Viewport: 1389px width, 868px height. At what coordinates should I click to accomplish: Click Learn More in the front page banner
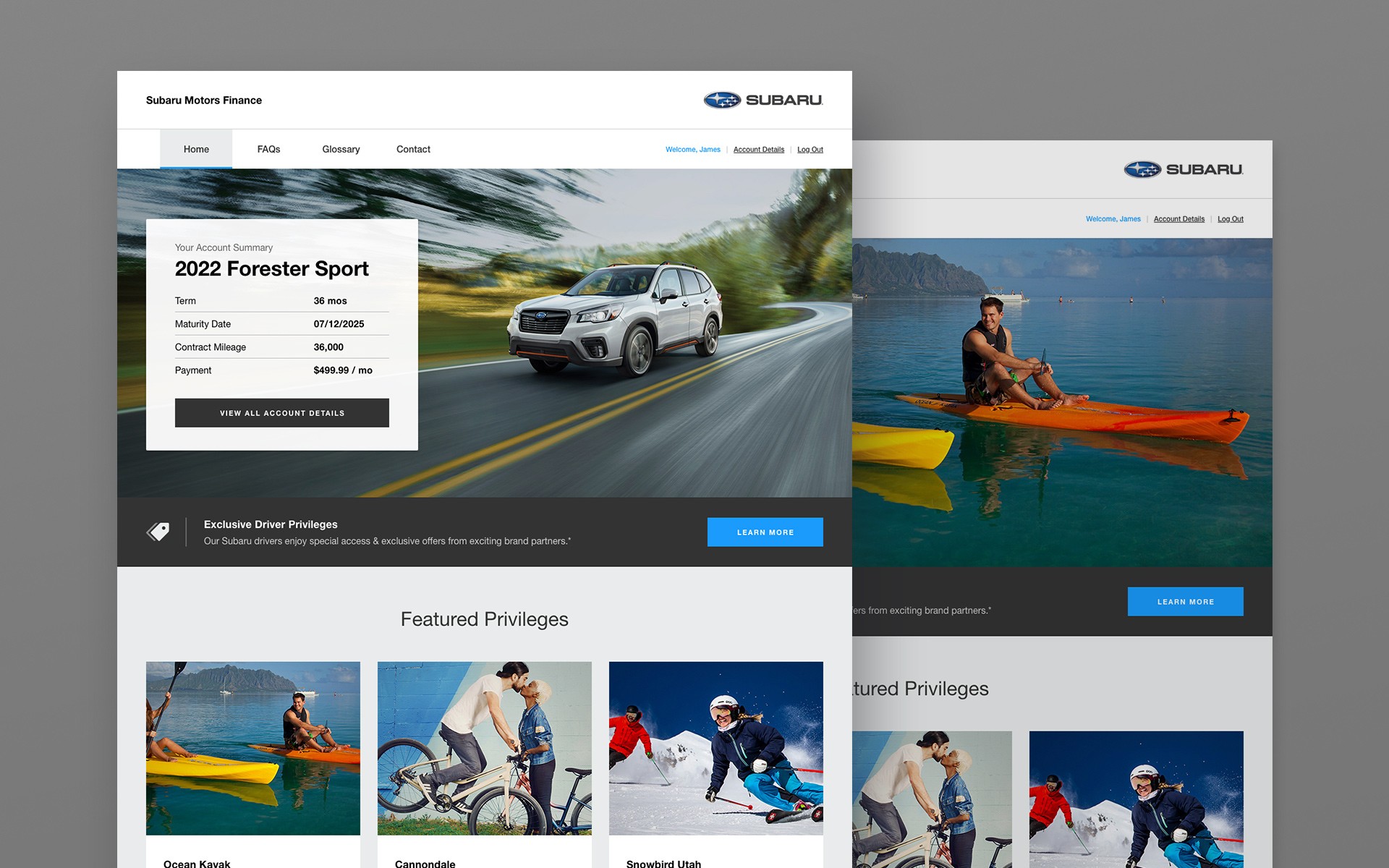[x=765, y=532]
